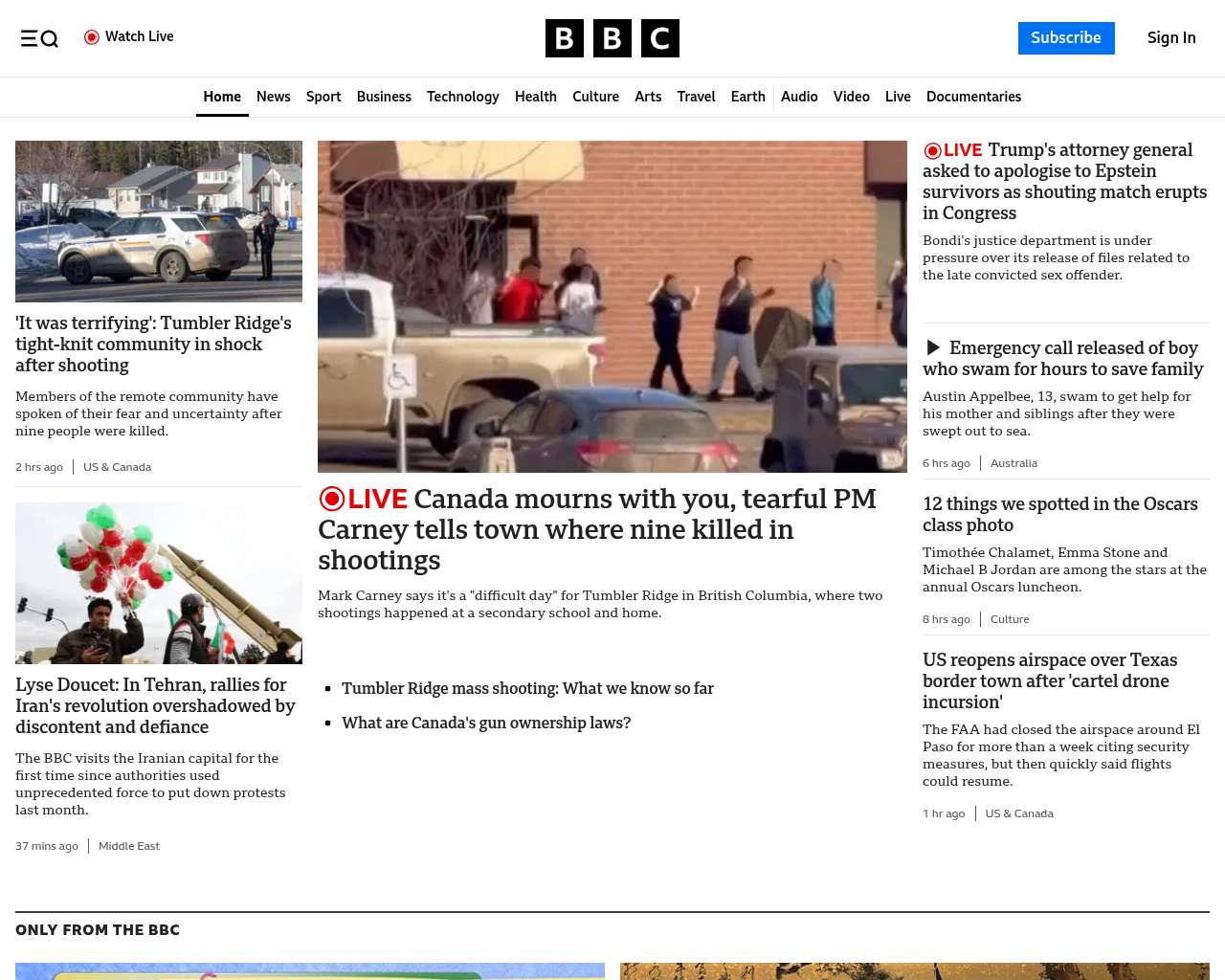Click the LIVE icon on Canada mourns headline
Screen dimensions: 1225x980
click(x=363, y=500)
